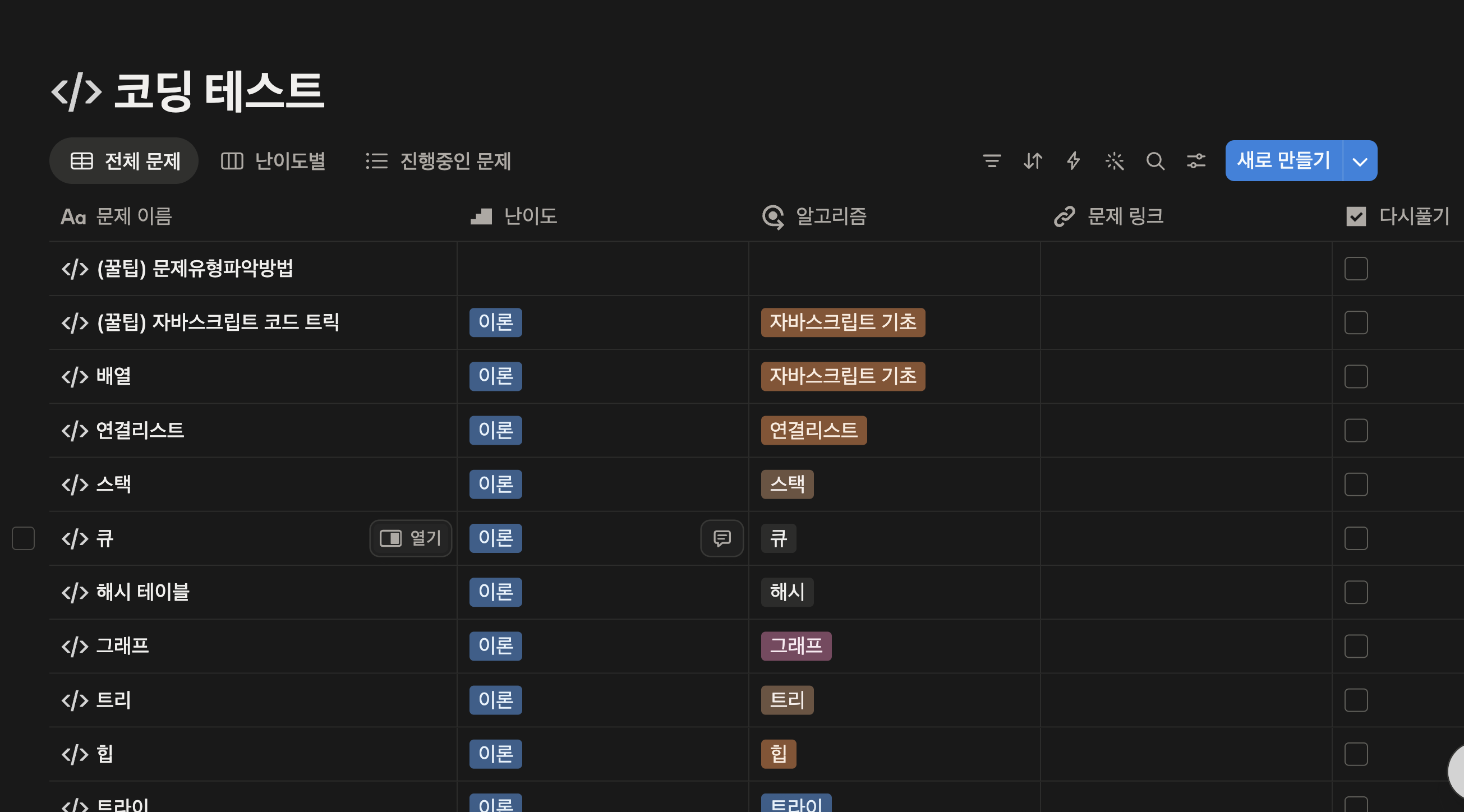The height and width of the screenshot is (812, 1464).
Task: Click the lightning bolt automation icon
Action: 1073,161
